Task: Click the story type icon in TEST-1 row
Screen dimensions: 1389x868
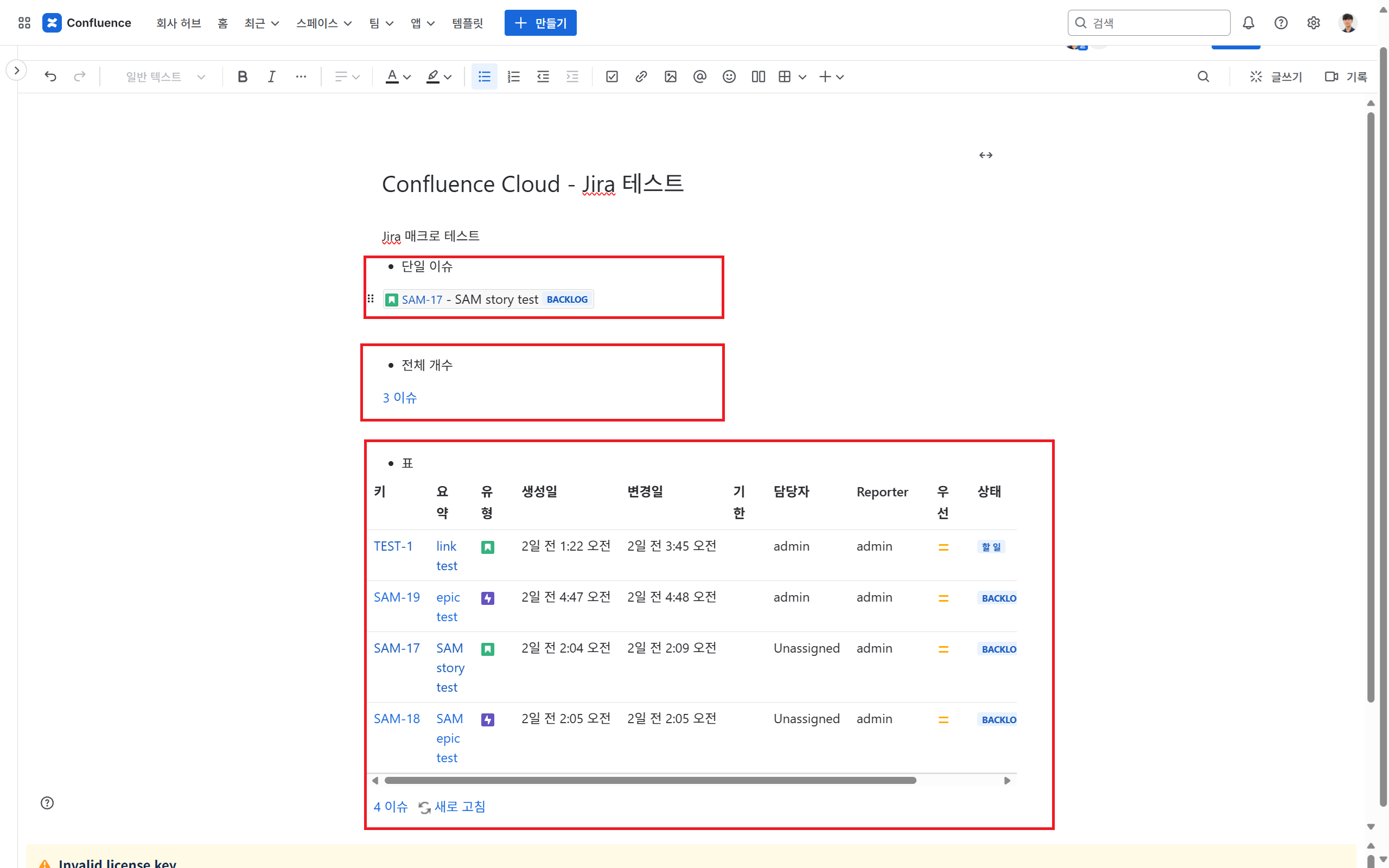Action: (x=487, y=547)
